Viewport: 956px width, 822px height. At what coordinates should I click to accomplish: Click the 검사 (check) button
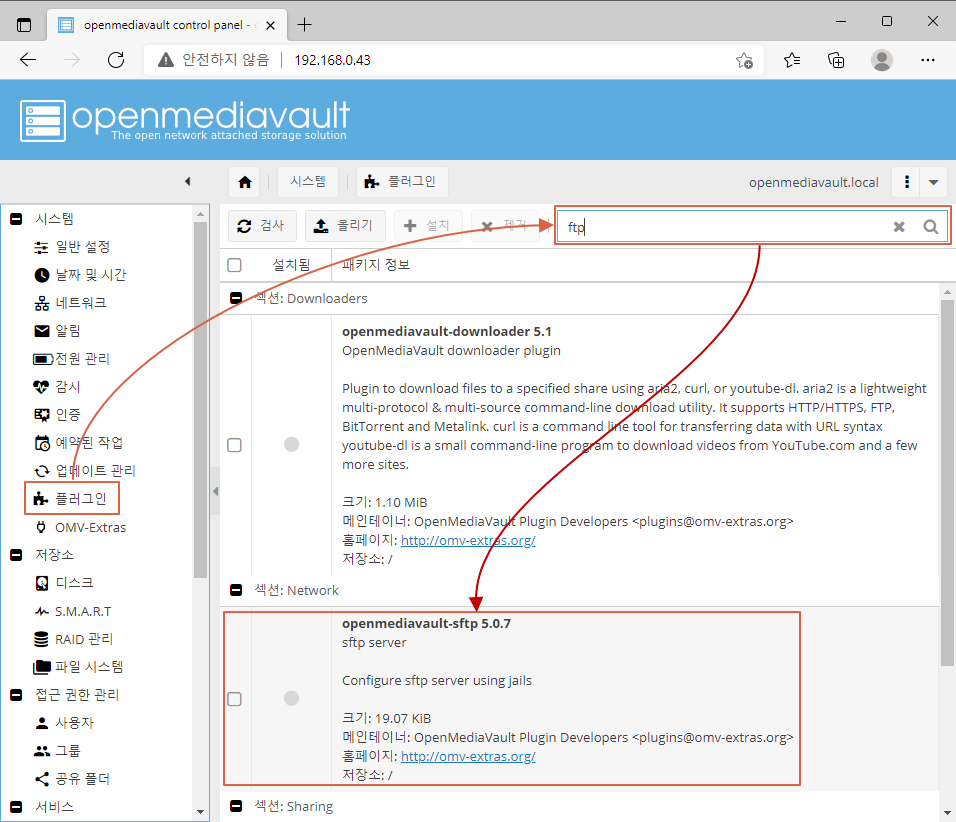pyautogui.click(x=262, y=226)
